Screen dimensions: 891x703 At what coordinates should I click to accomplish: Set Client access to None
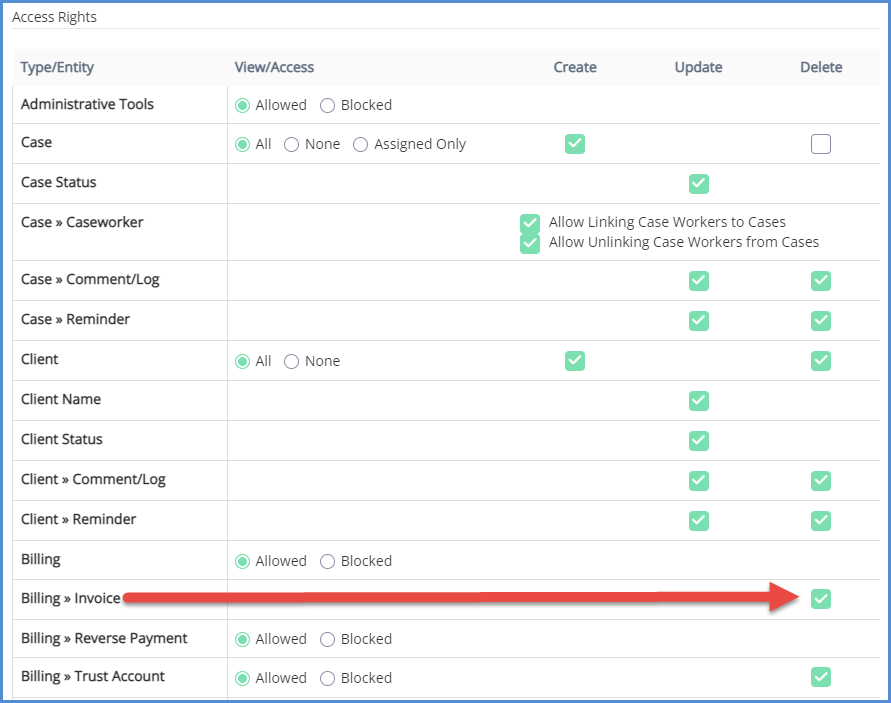click(292, 361)
